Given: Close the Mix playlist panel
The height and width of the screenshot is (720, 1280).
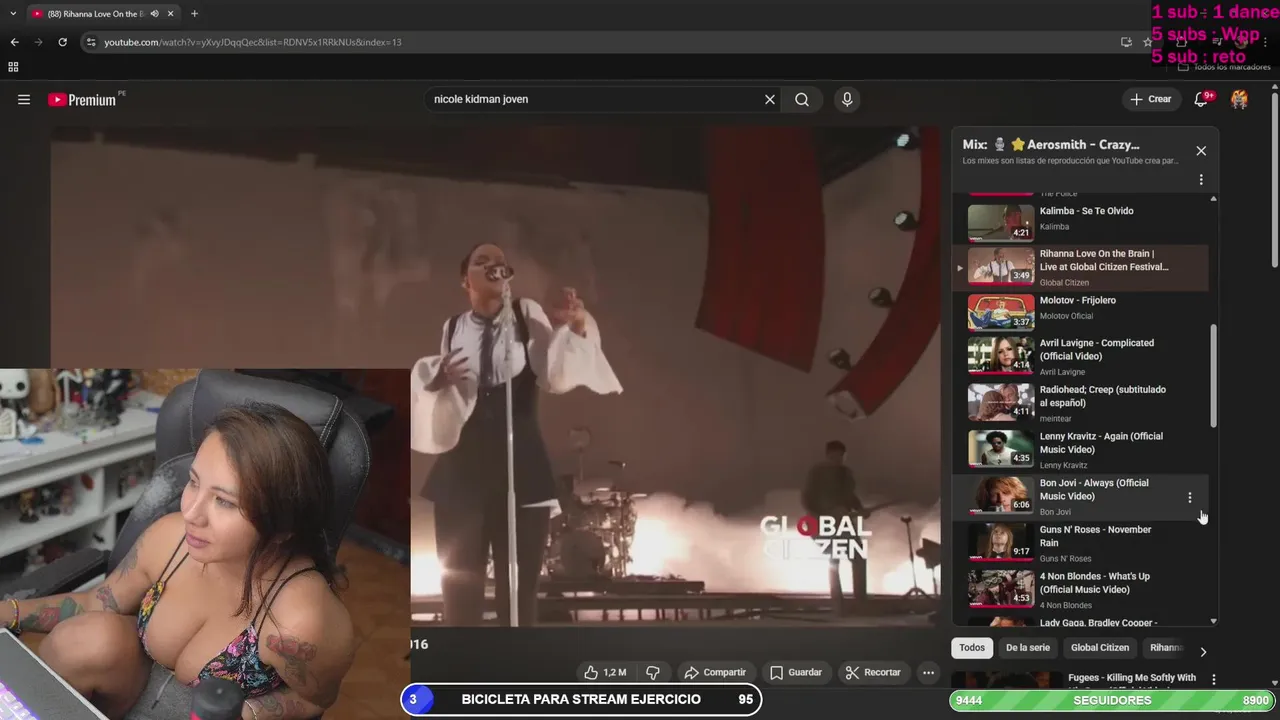Looking at the screenshot, I should (1201, 151).
